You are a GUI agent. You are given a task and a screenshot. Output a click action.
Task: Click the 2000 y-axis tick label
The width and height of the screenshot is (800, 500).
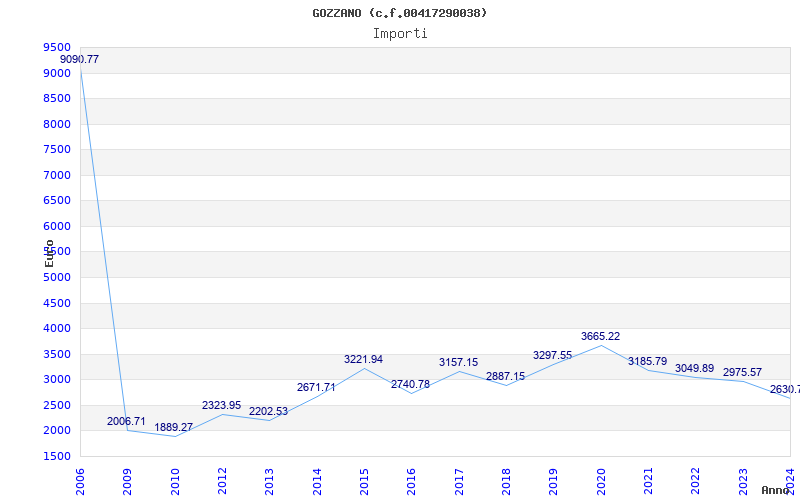57,431
